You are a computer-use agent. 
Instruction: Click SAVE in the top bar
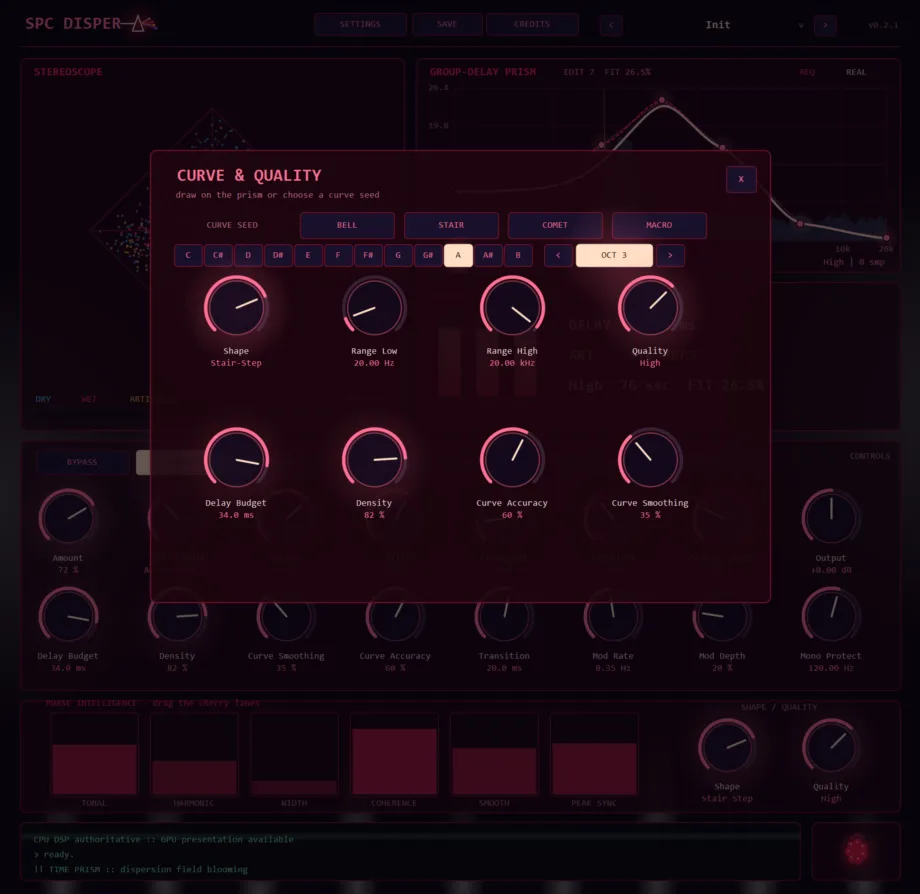coord(447,24)
